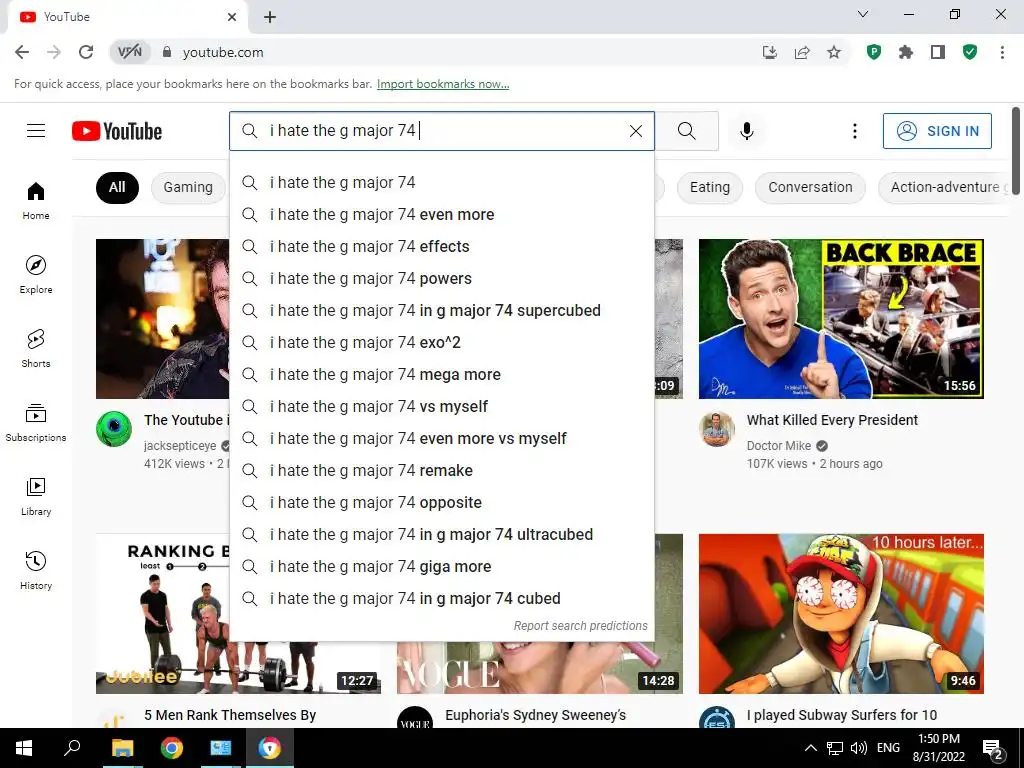The width and height of the screenshot is (1024, 768).
Task: Select the Eating filter chip
Action: pos(710,187)
